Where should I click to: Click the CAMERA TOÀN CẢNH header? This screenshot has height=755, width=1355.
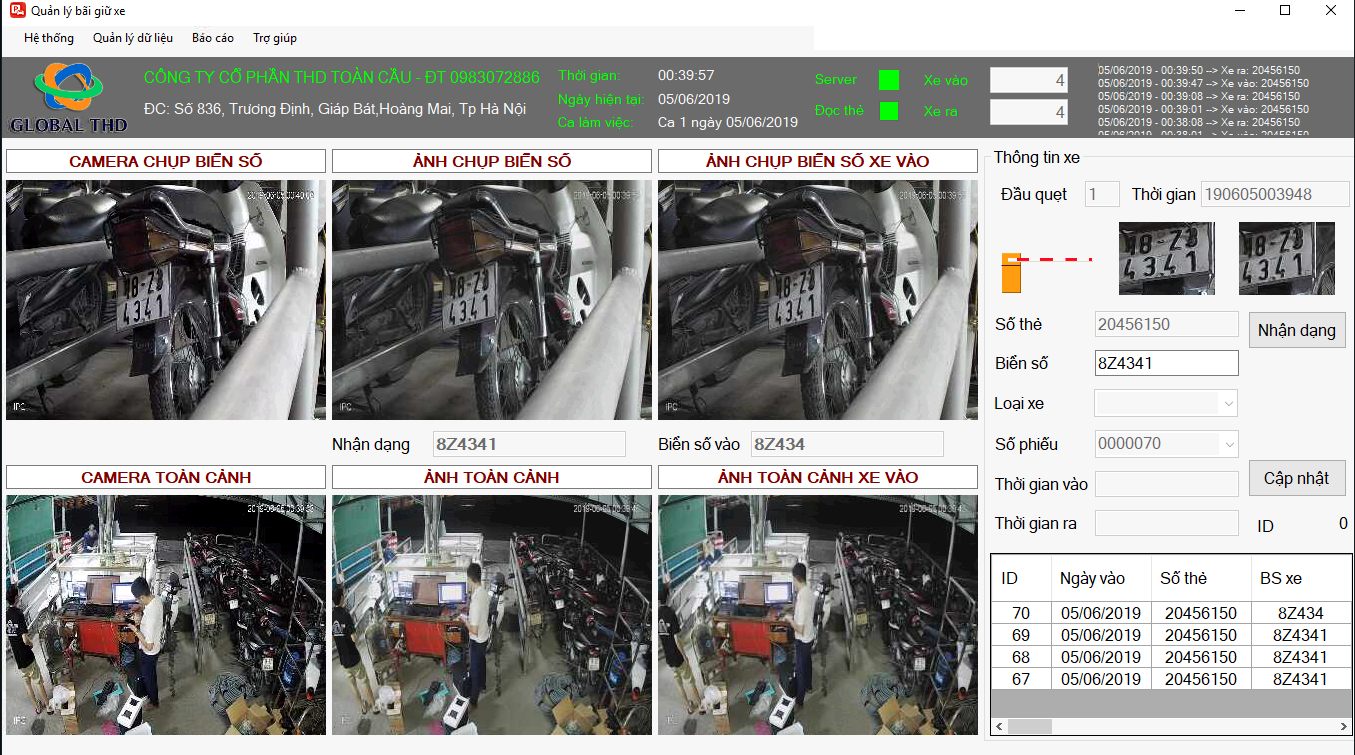(x=166, y=477)
